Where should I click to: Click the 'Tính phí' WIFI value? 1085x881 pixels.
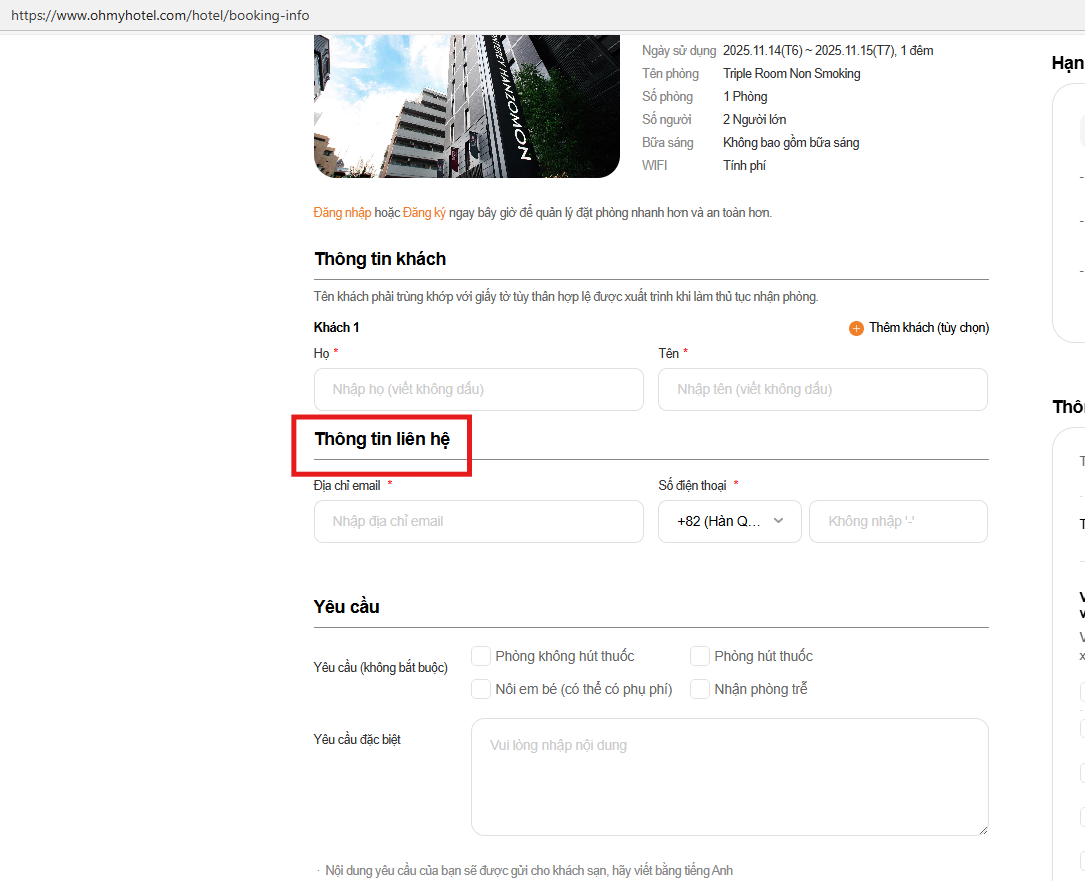coord(745,165)
